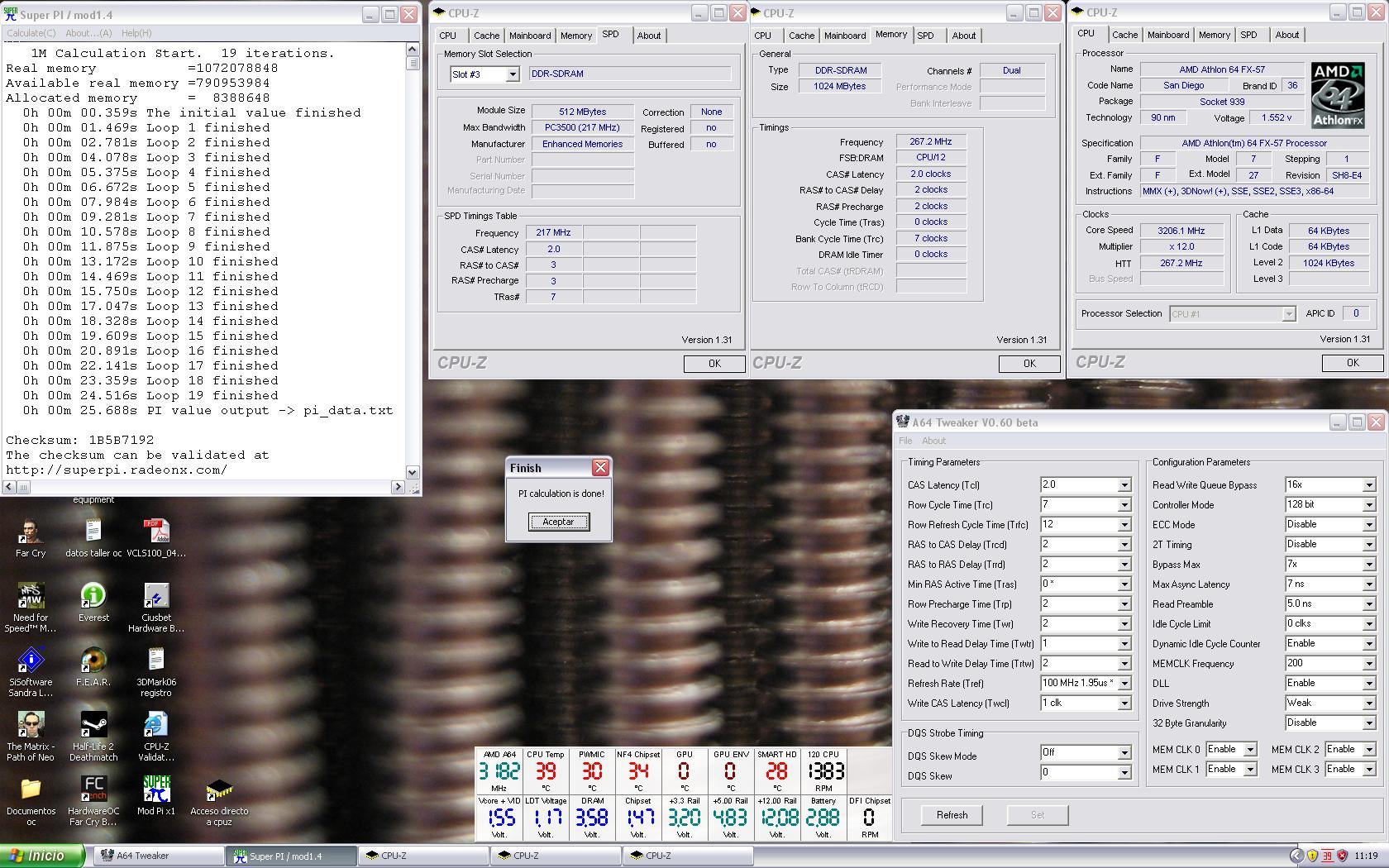Viewport: 1389px width, 868px height.
Task: Open the MEMCLK Frequency dropdown
Action: [x=1369, y=664]
